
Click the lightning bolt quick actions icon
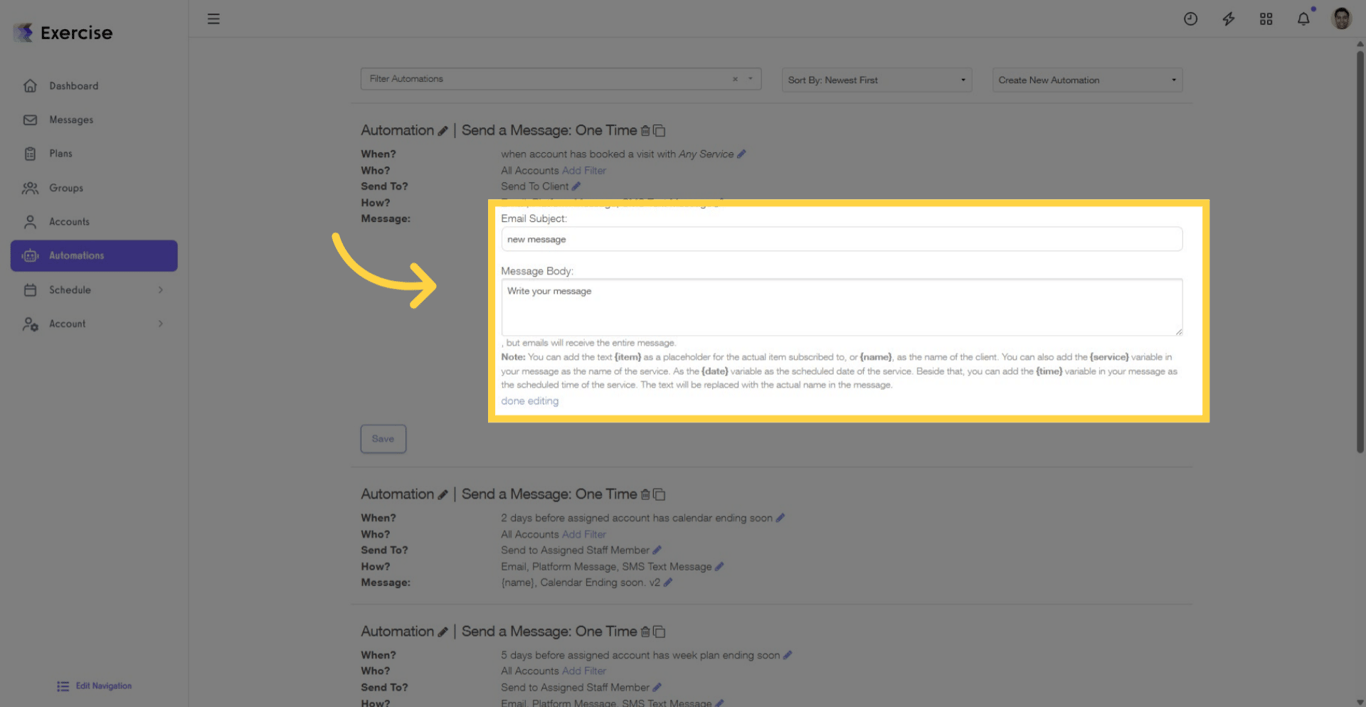[x=1228, y=19]
